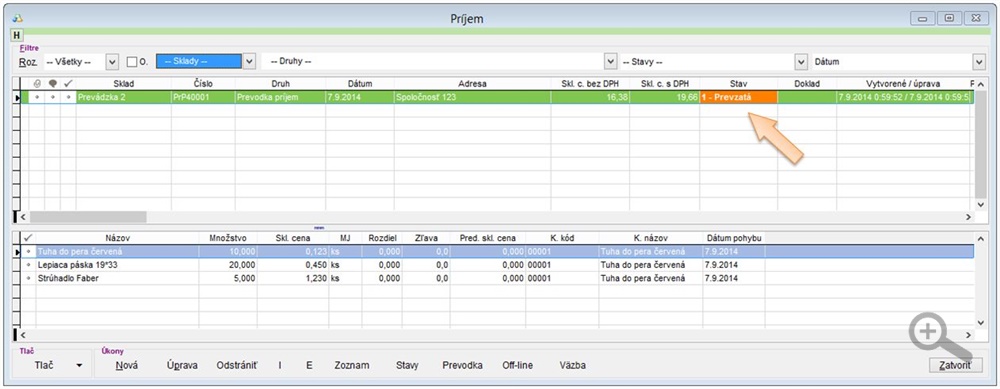Screen dimensions: 1000x389
Task: Click the PrP40001 number cell
Action: pos(203,97)
